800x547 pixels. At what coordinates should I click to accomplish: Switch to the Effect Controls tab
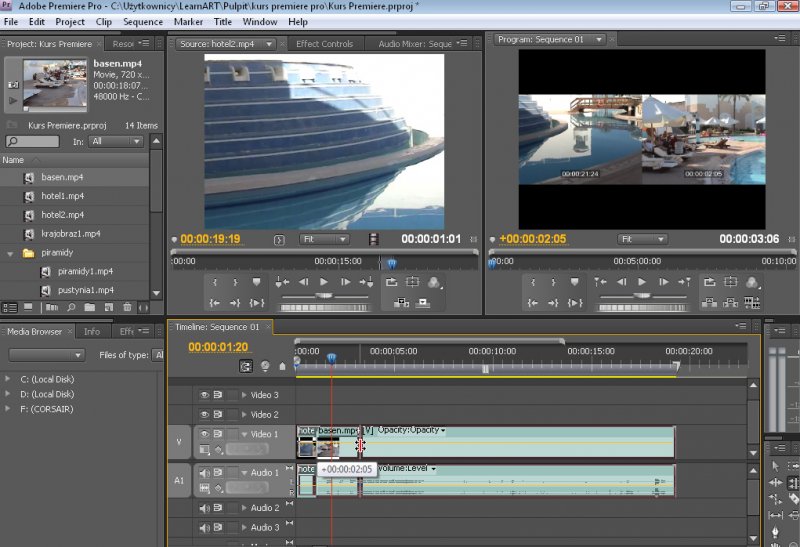click(x=324, y=44)
